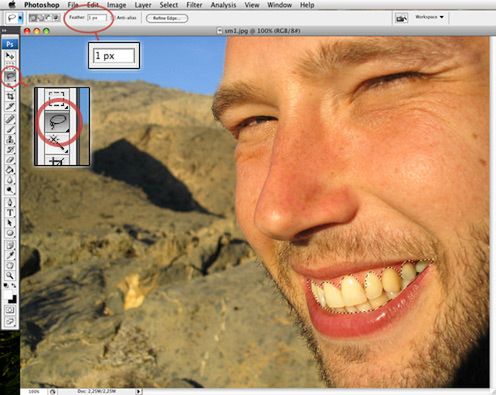The image size is (496, 395).
Task: Change the screen mode from the toolbox
Action: pos(10,322)
